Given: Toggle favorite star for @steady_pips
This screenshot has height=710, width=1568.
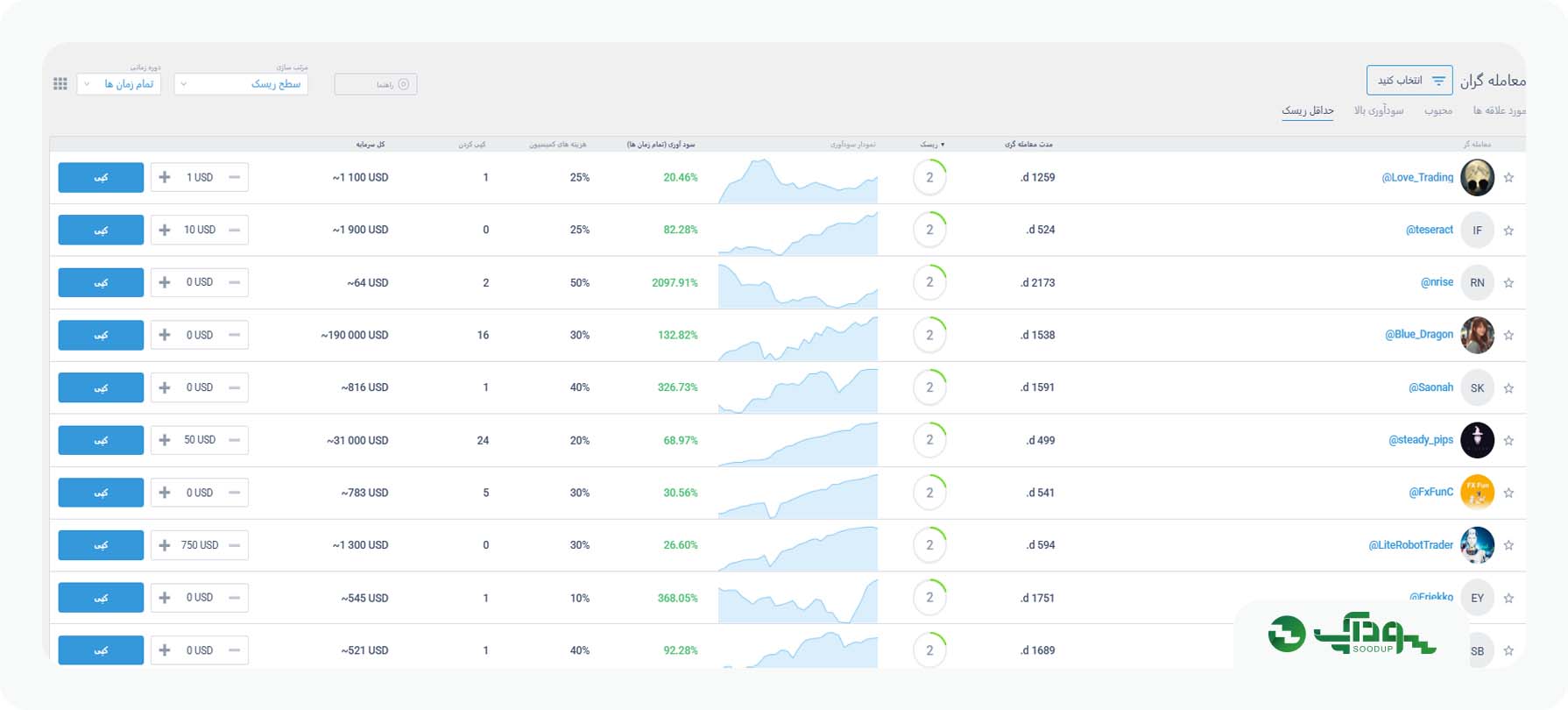Looking at the screenshot, I should 1508,441.
